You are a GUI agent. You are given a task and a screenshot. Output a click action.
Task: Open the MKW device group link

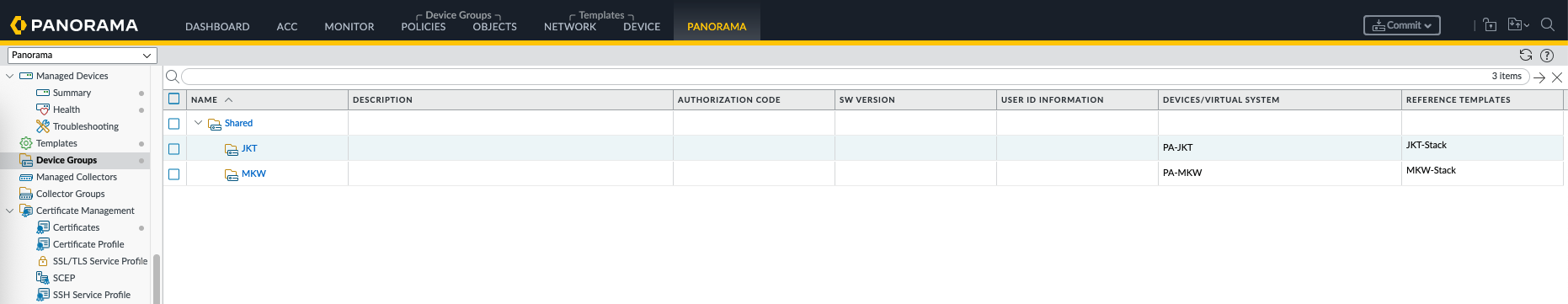(253, 173)
